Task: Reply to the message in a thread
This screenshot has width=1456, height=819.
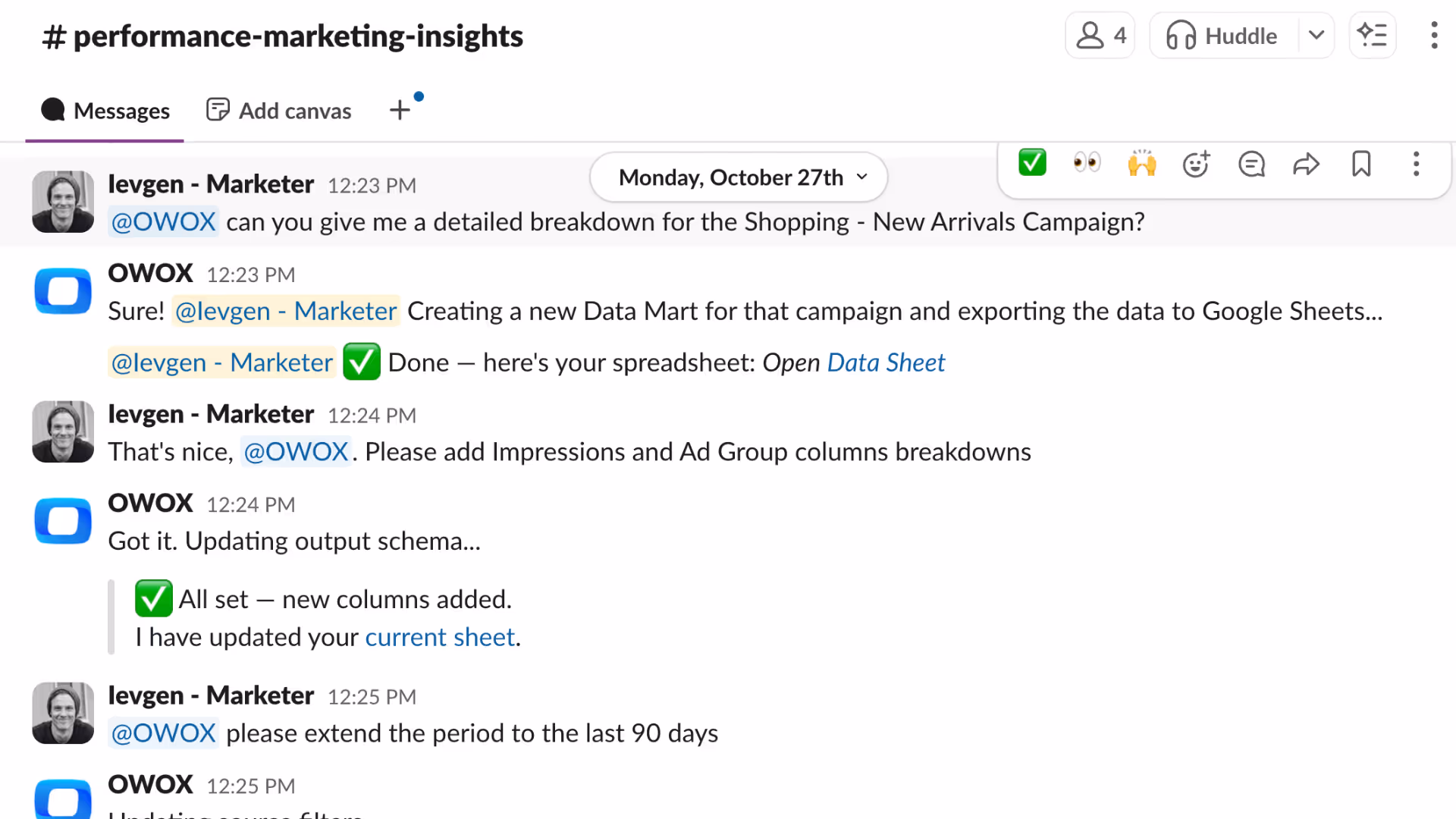Action: point(1251,164)
